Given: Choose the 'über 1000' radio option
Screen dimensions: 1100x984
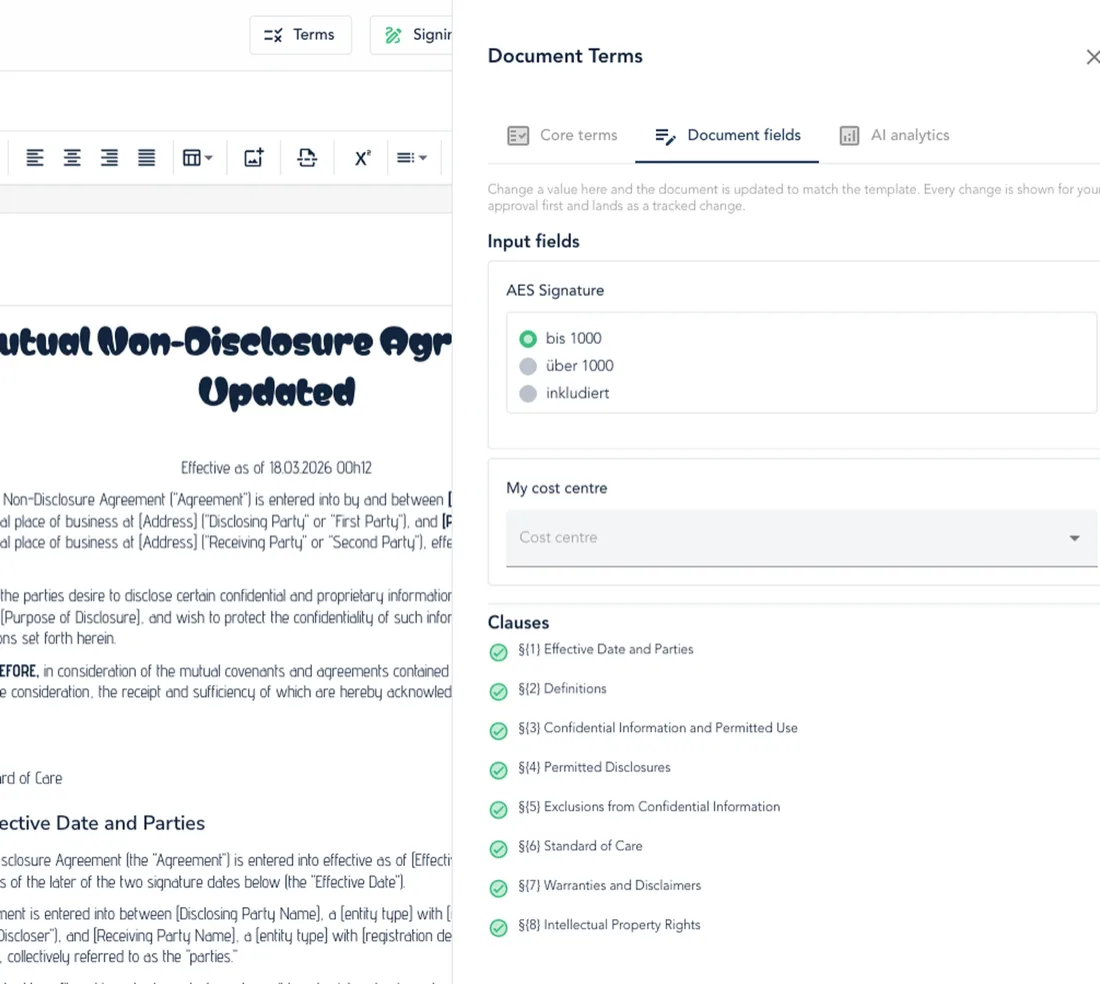Looking at the screenshot, I should point(528,366).
